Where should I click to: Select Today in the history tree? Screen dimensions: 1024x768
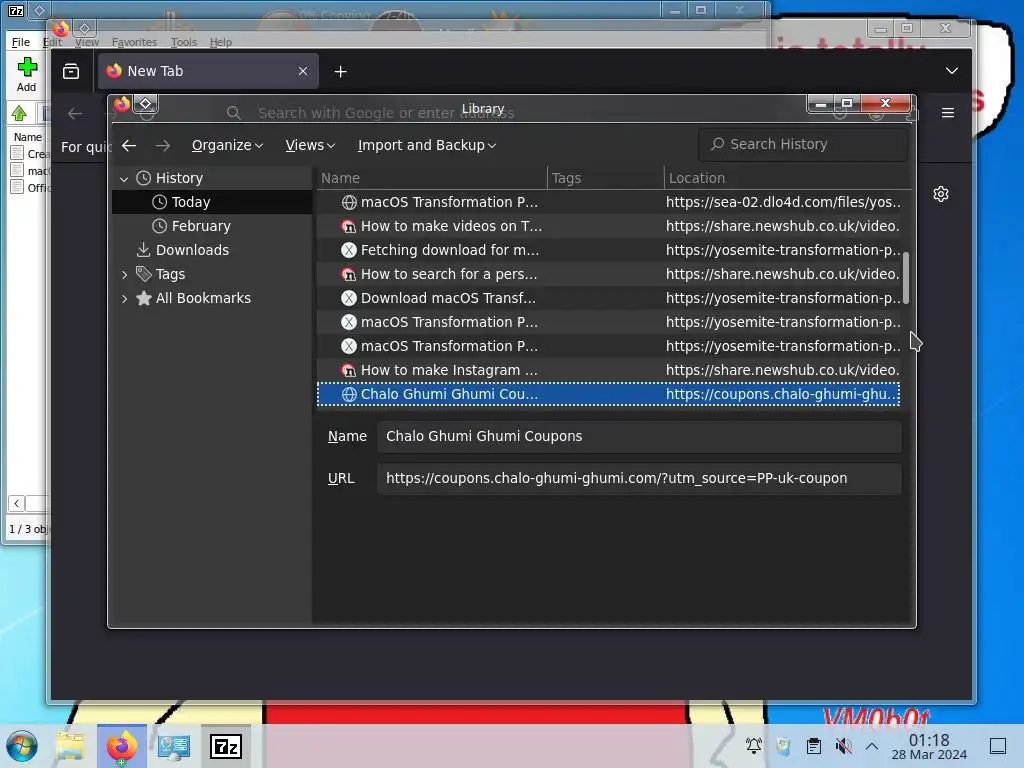click(x=212, y=202)
